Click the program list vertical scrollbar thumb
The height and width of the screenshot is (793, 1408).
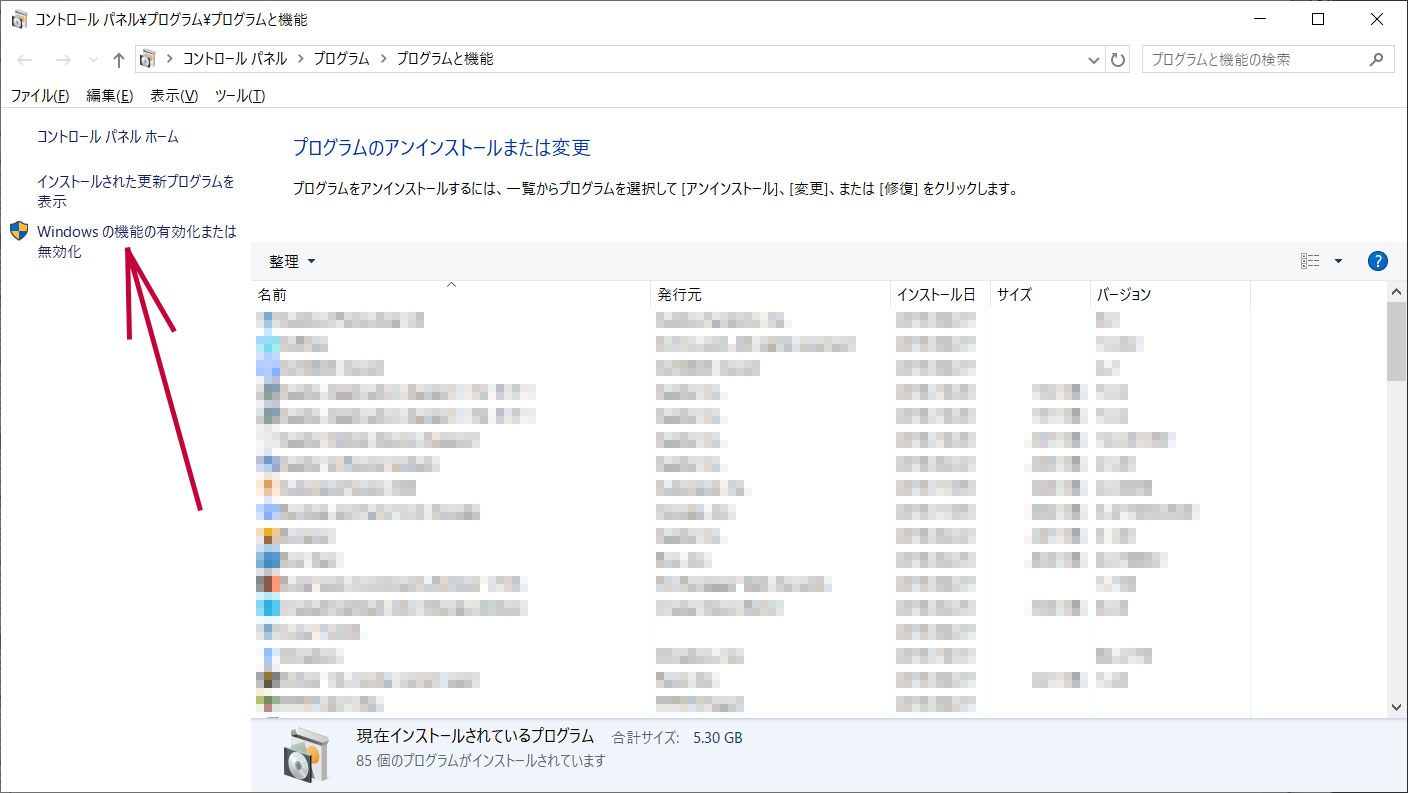pyautogui.click(x=1397, y=341)
